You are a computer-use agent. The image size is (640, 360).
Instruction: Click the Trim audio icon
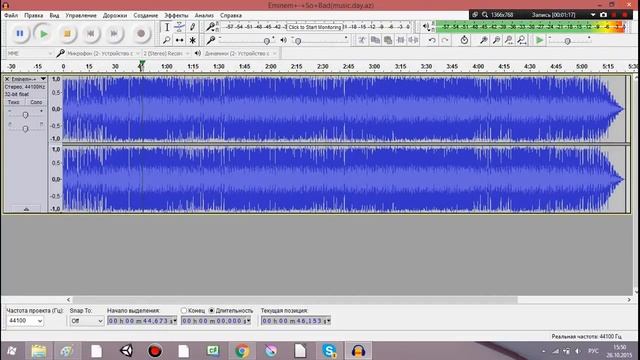pos(401,40)
